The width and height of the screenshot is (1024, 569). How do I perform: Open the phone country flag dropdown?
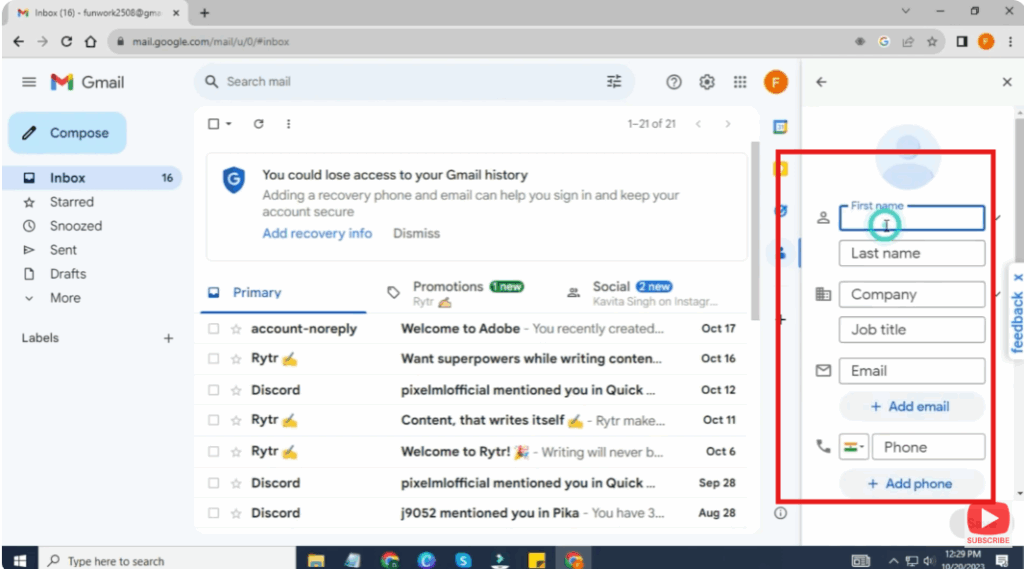pos(855,447)
